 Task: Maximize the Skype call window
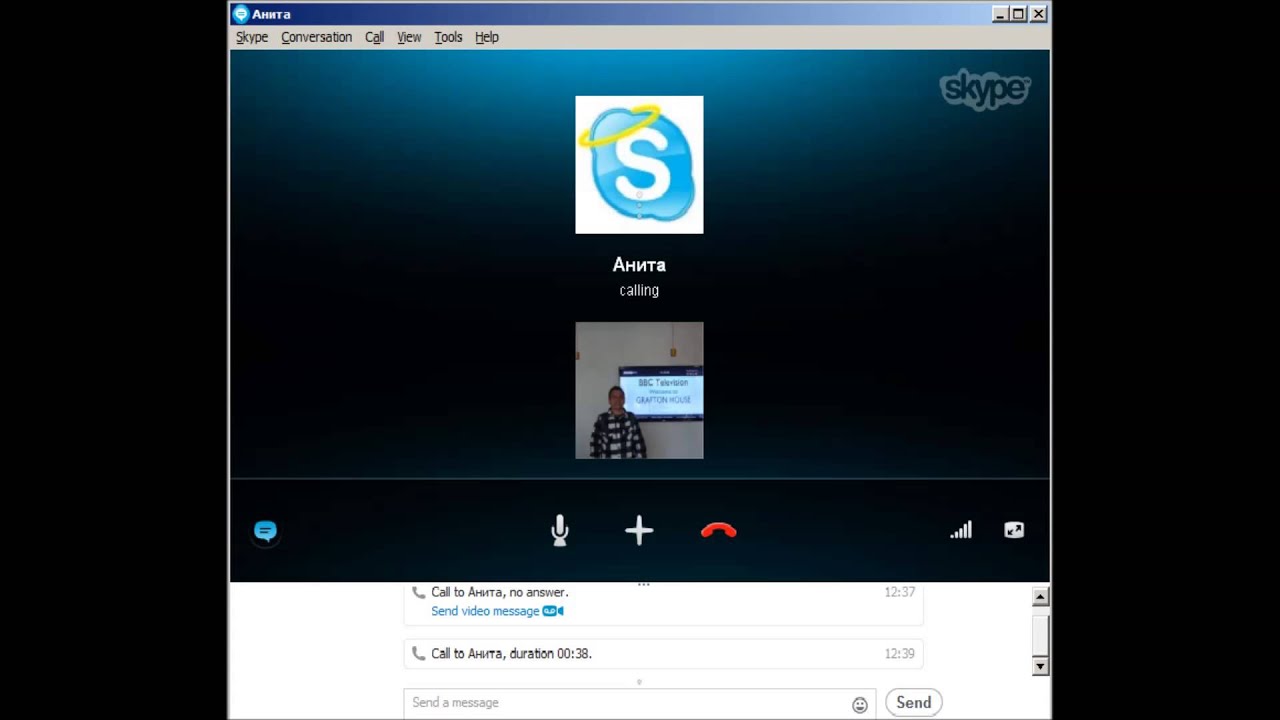[1018, 14]
